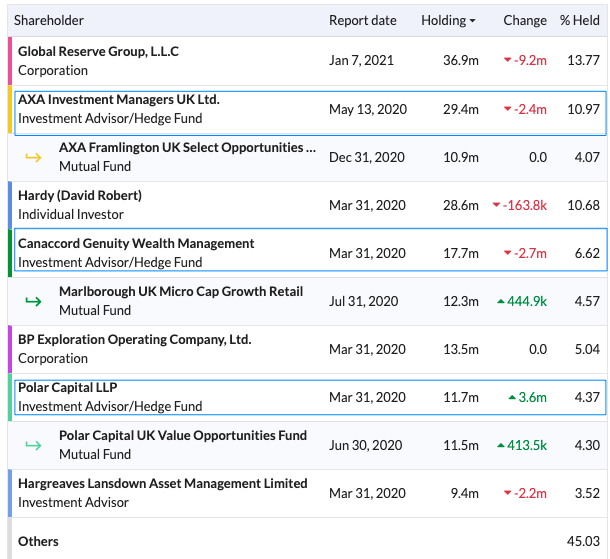The height and width of the screenshot is (559, 610).
Task: Click red down arrow beside -2.7m change
Action: coord(507,253)
